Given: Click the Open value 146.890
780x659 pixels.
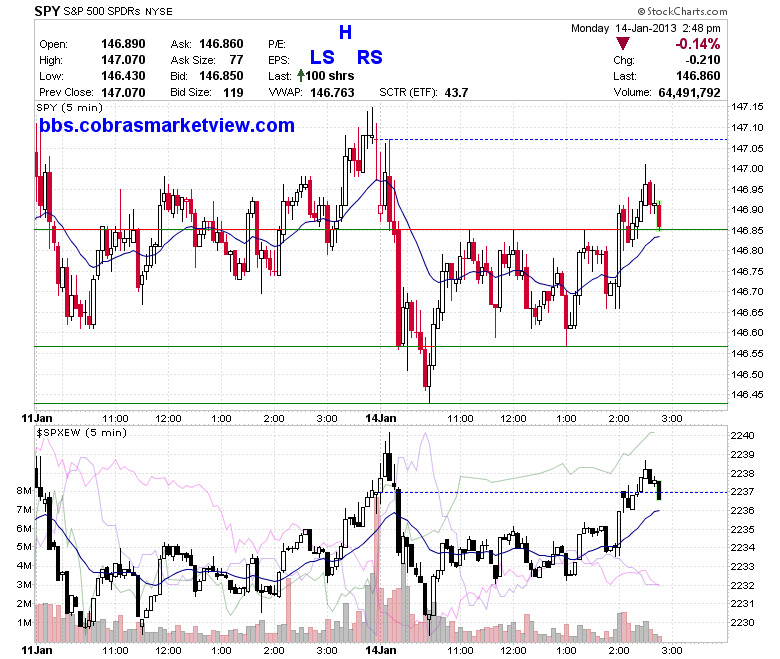Looking at the screenshot, I should click(x=123, y=44).
